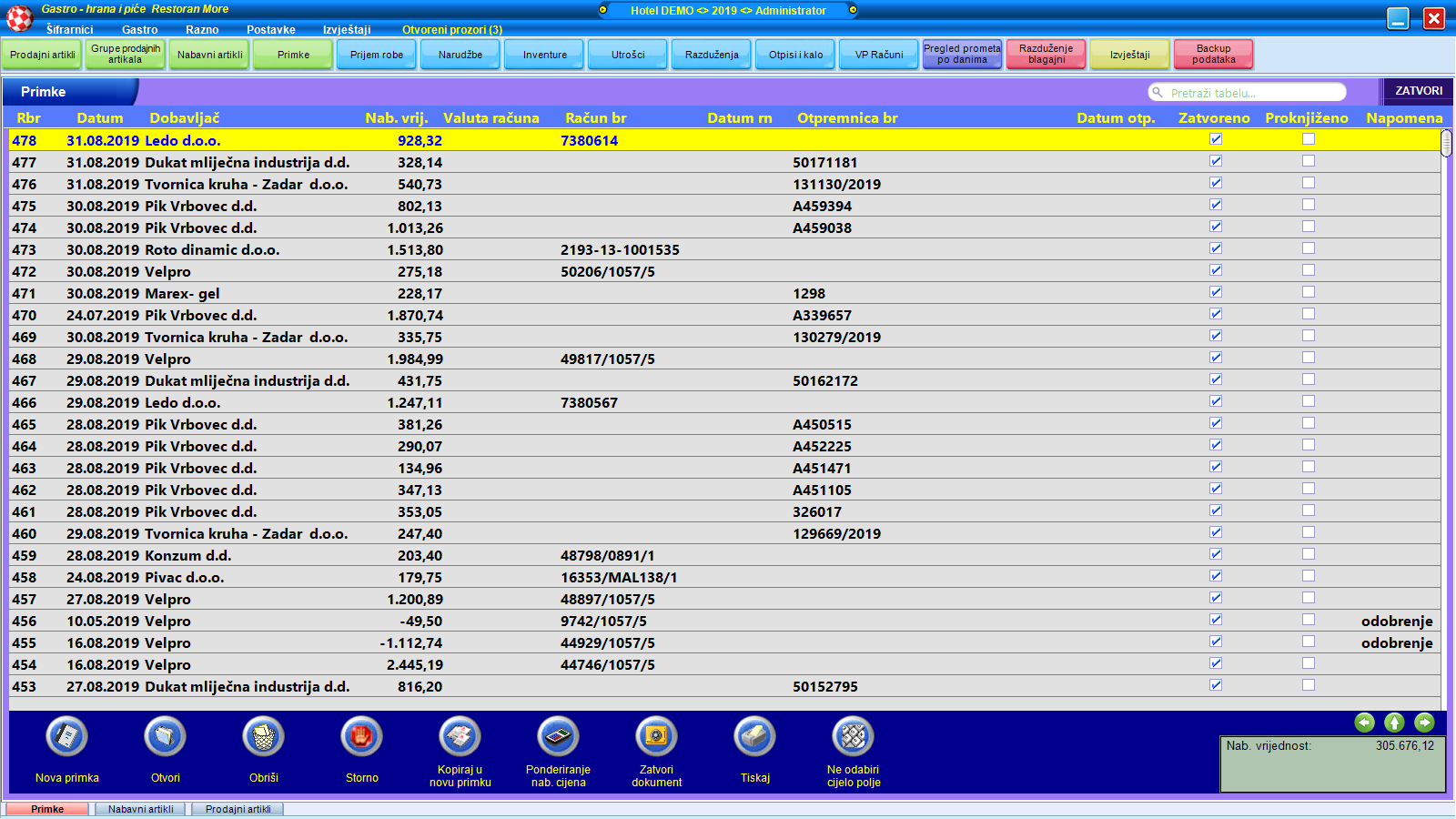Click the Nova primka icon

pos(67,736)
